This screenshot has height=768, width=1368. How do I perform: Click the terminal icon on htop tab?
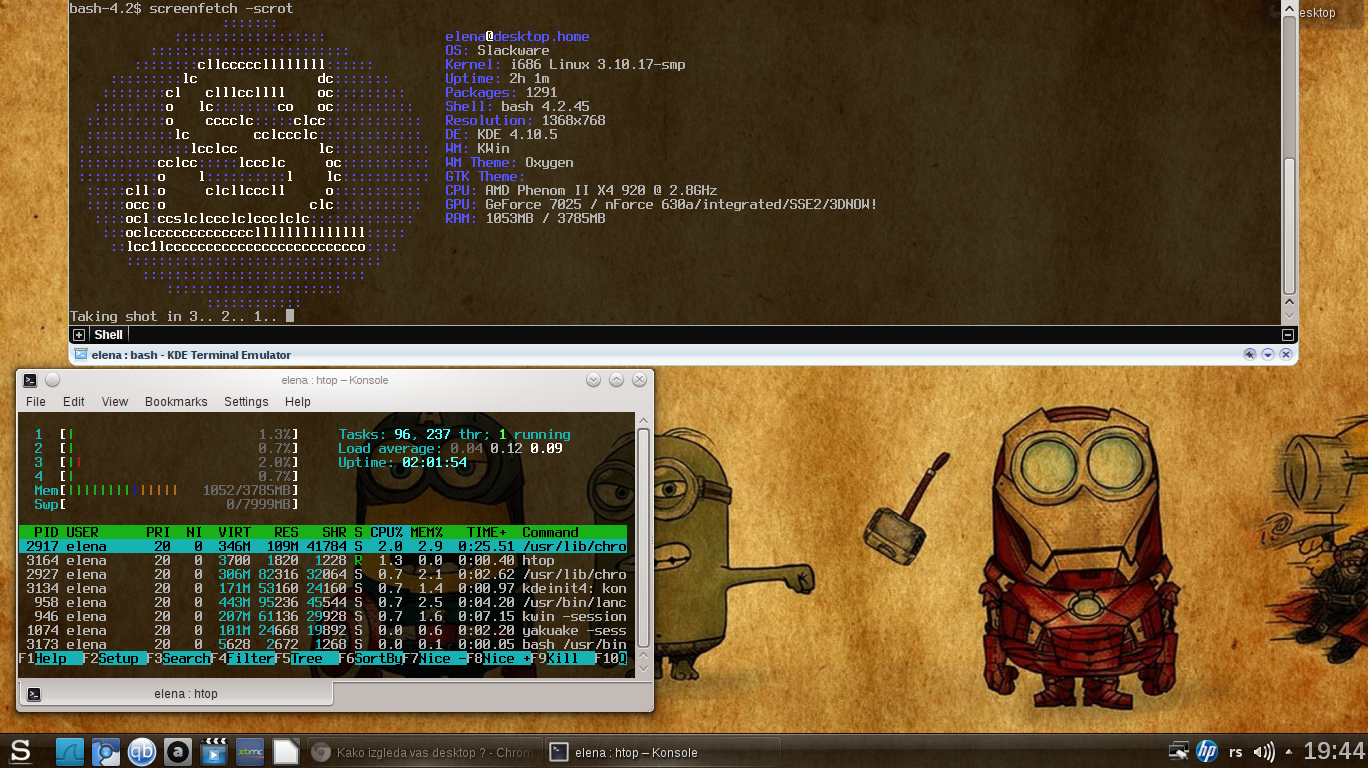(x=34, y=694)
